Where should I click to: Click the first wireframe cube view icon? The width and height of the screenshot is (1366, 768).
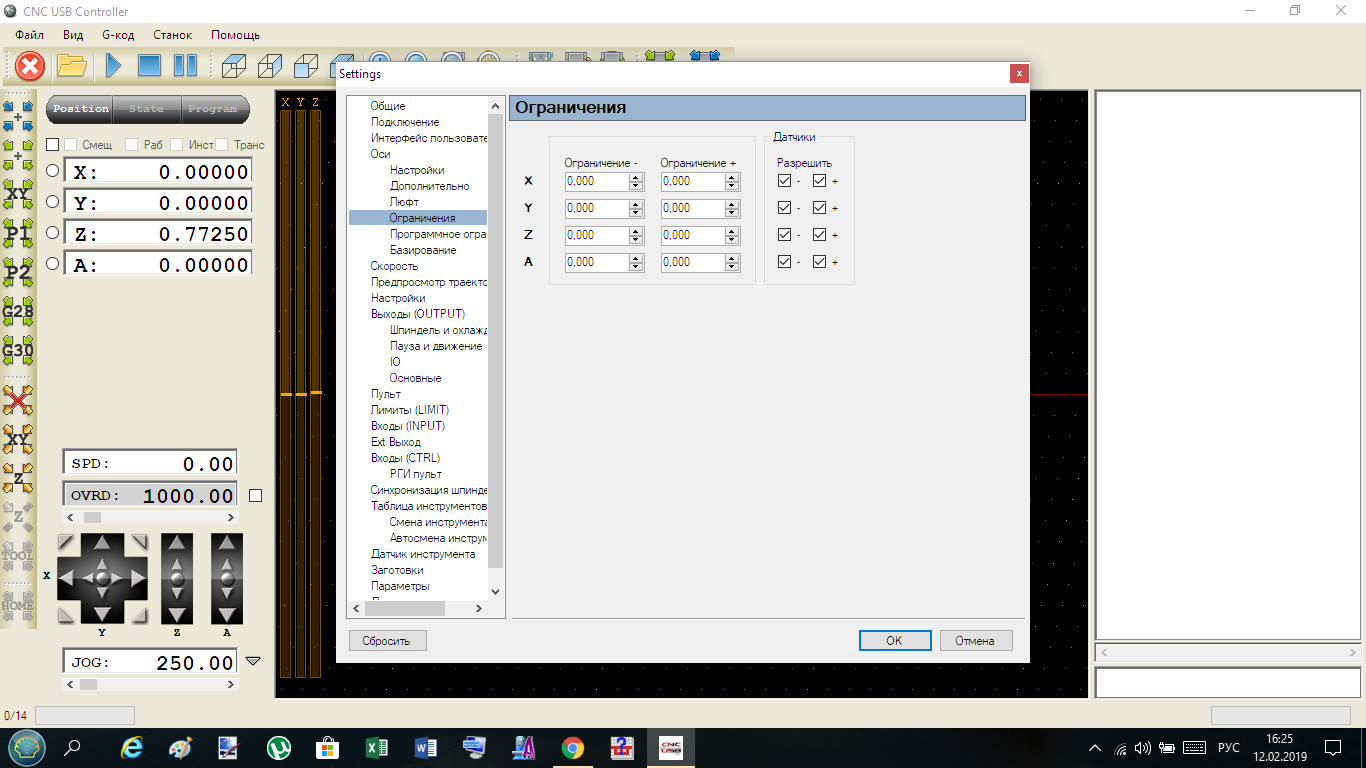pyautogui.click(x=233, y=66)
